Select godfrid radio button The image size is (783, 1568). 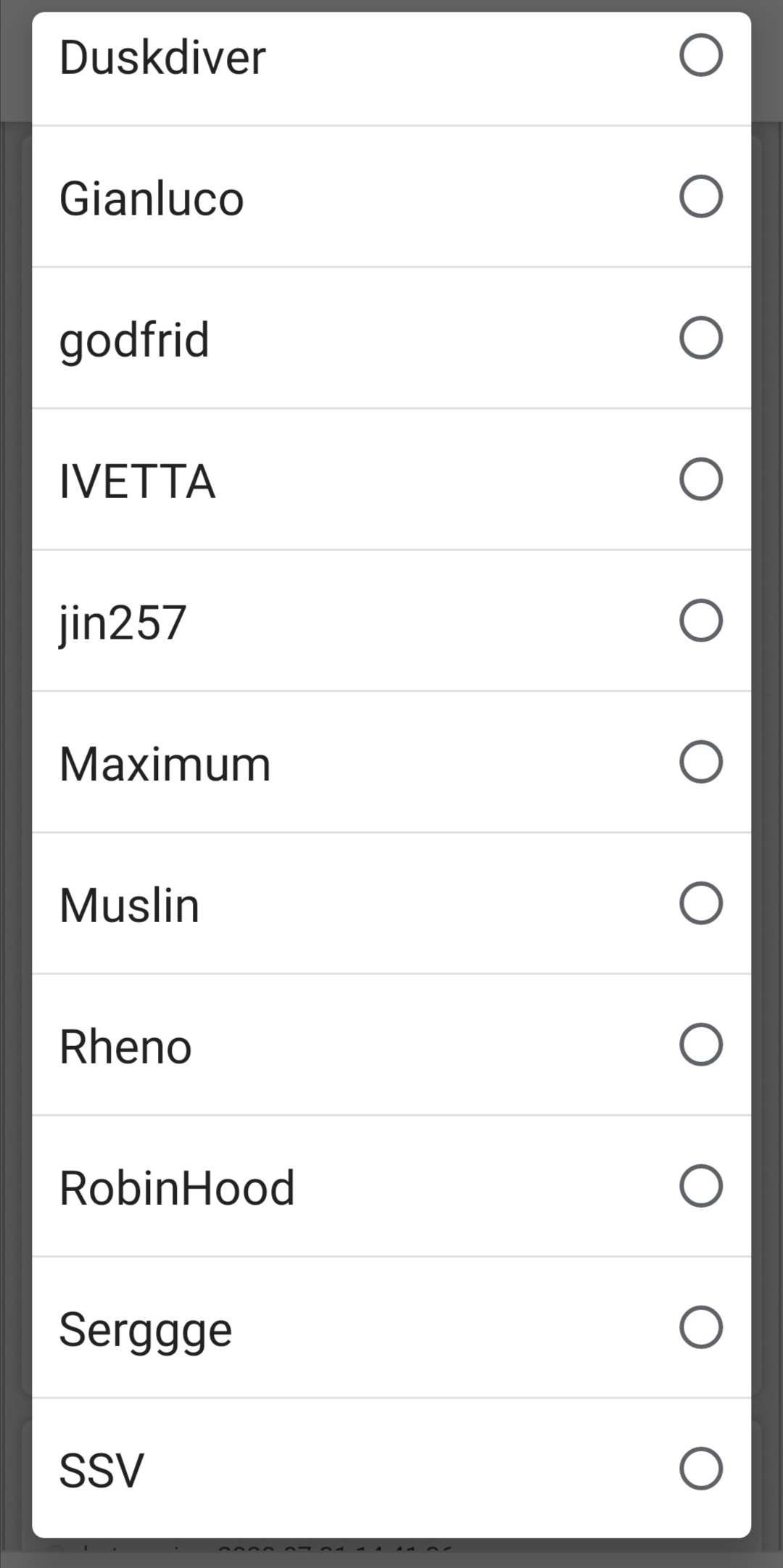coord(700,338)
